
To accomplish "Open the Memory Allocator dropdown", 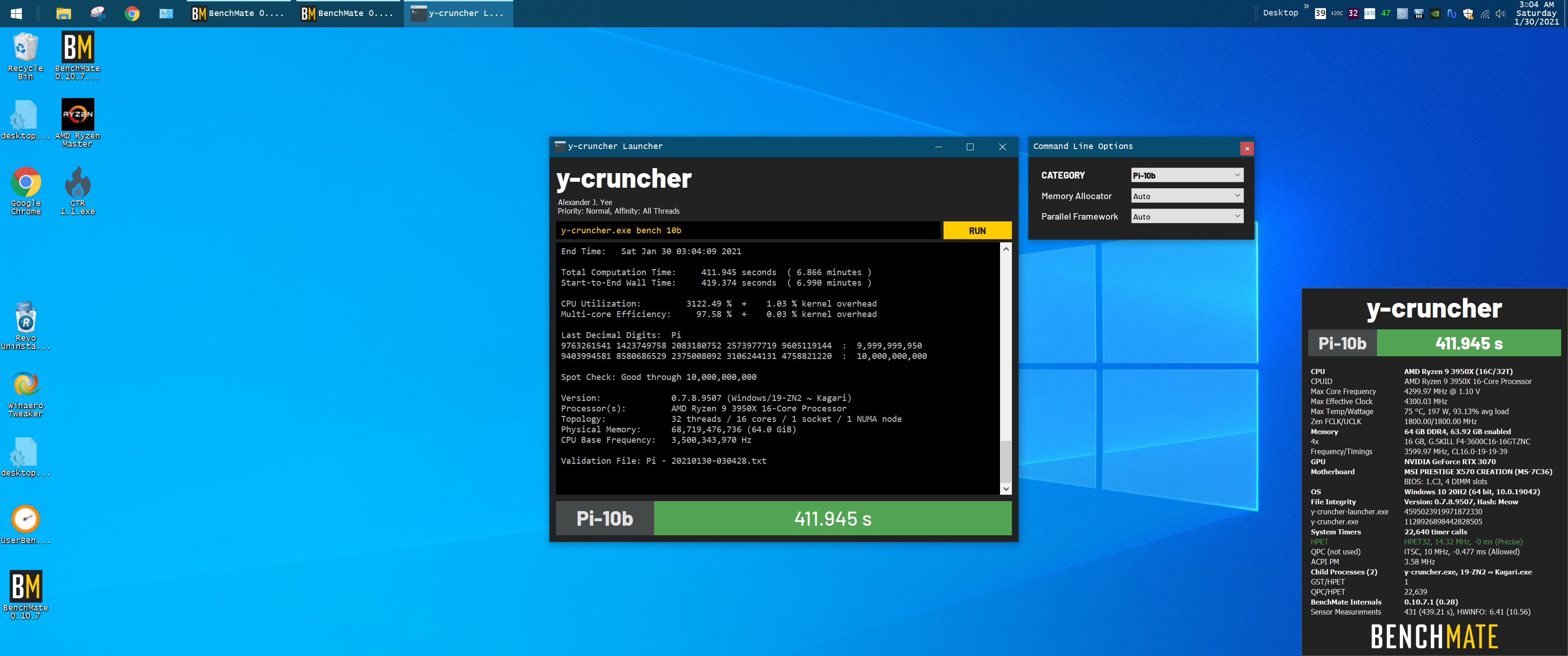I will click(1186, 196).
